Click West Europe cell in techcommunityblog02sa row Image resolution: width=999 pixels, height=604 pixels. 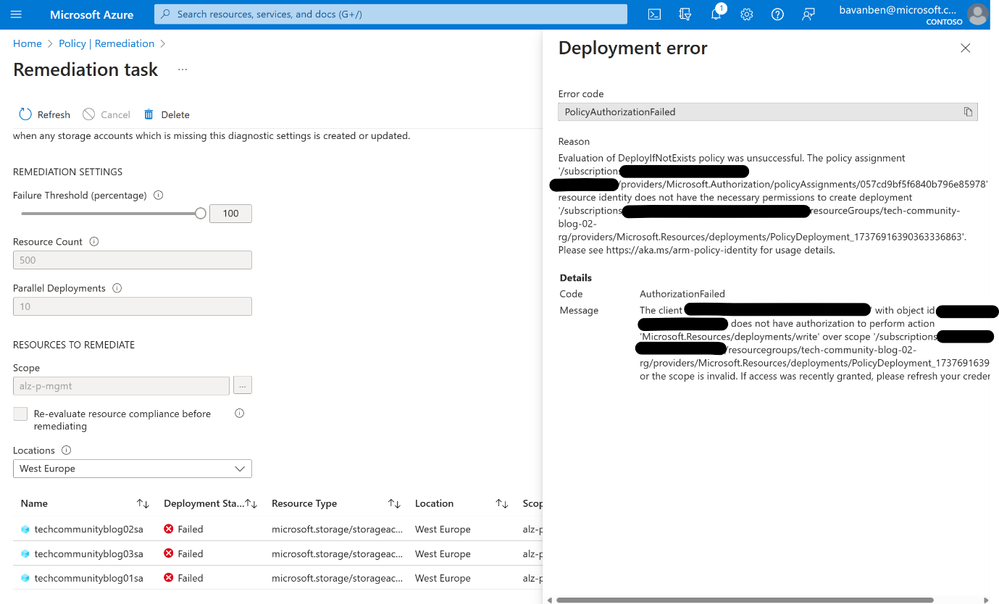click(x=443, y=529)
